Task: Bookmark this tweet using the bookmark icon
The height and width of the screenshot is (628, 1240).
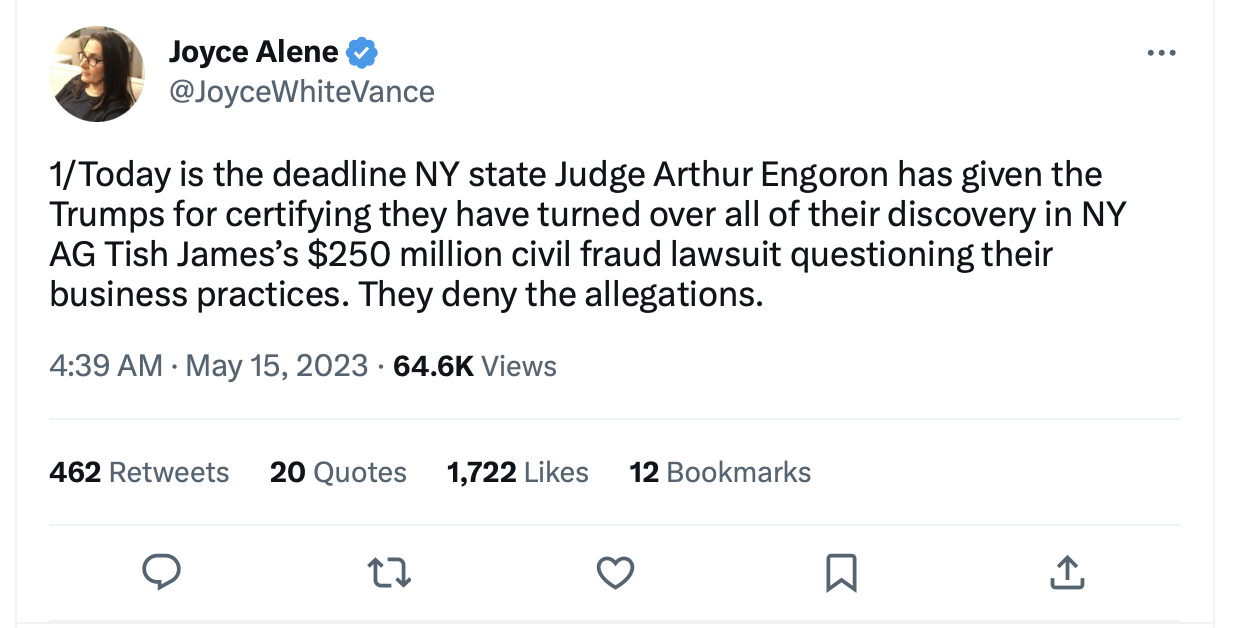Action: [841, 572]
